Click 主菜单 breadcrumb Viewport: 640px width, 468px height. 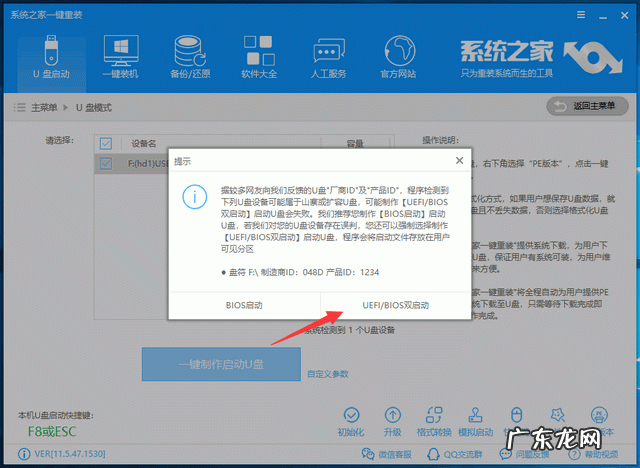click(x=44, y=108)
